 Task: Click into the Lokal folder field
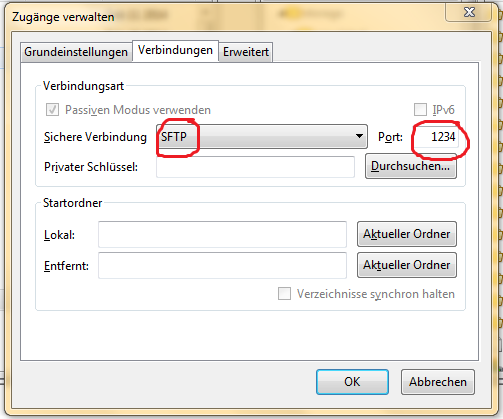(222, 234)
